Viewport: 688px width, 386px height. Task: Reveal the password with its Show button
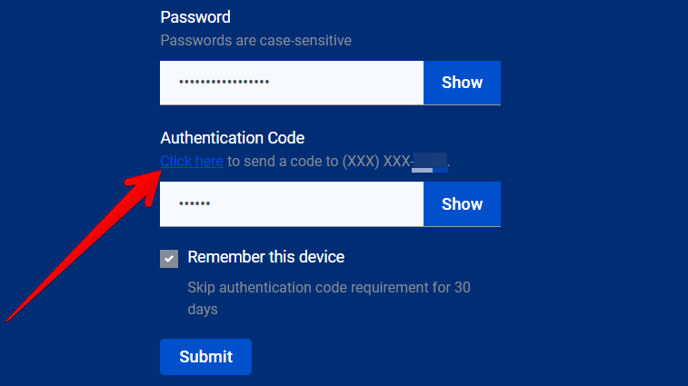(462, 83)
